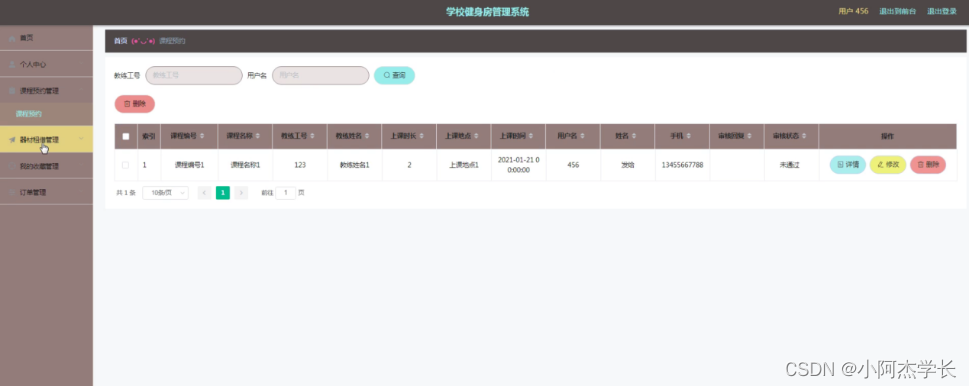
Task: Click the 首页 breadcrumb link
Action: point(120,41)
